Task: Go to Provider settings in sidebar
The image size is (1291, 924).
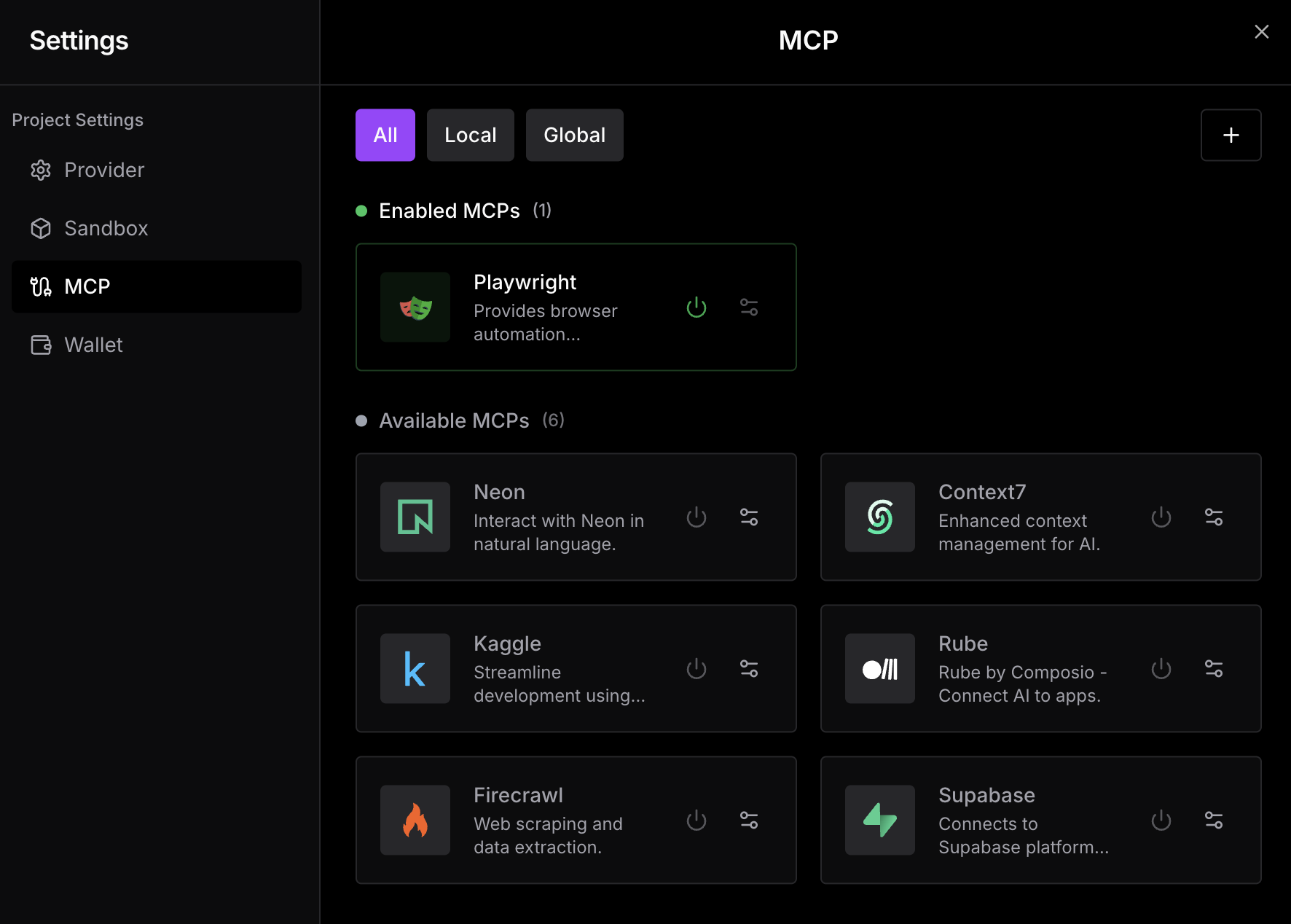Action: click(x=104, y=171)
